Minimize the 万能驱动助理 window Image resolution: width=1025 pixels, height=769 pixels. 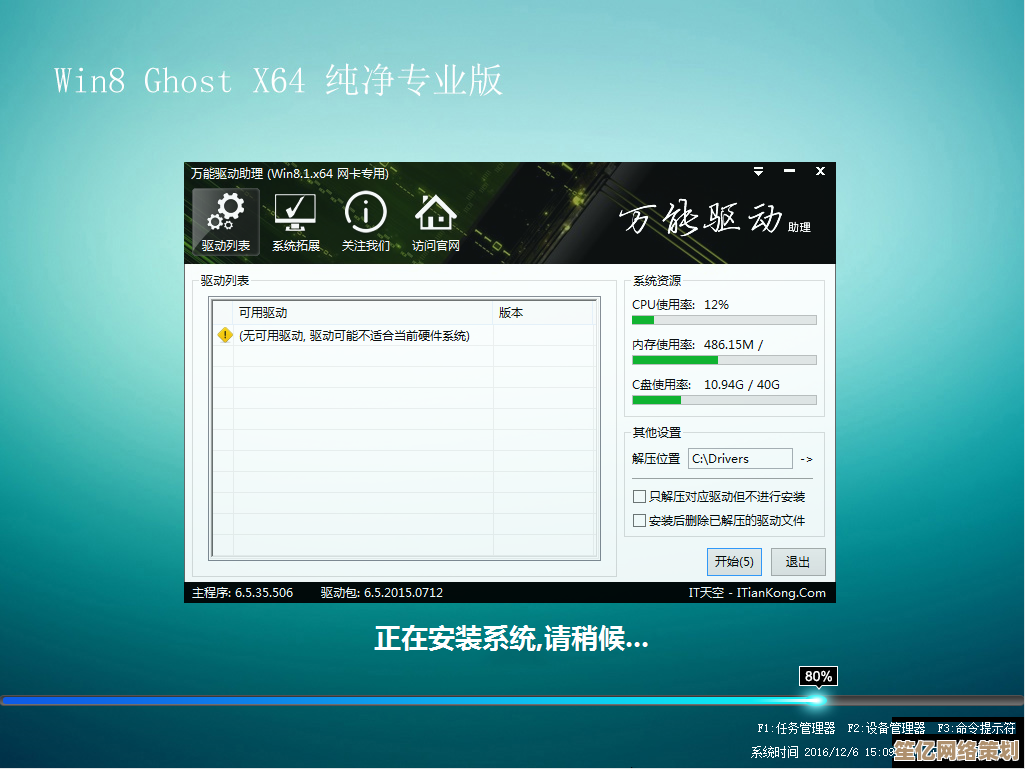(789, 172)
